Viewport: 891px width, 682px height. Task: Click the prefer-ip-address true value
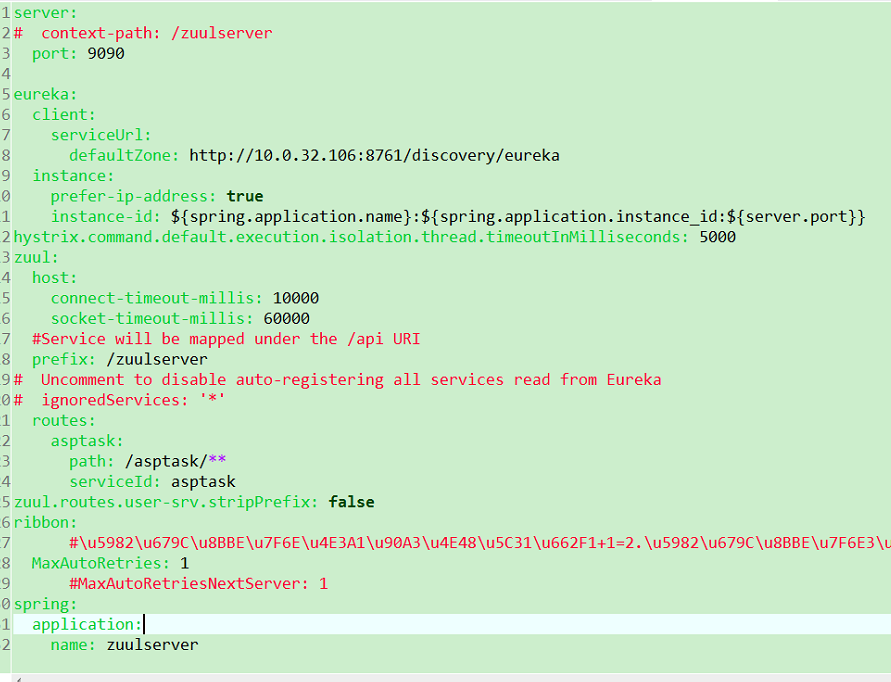click(x=244, y=195)
